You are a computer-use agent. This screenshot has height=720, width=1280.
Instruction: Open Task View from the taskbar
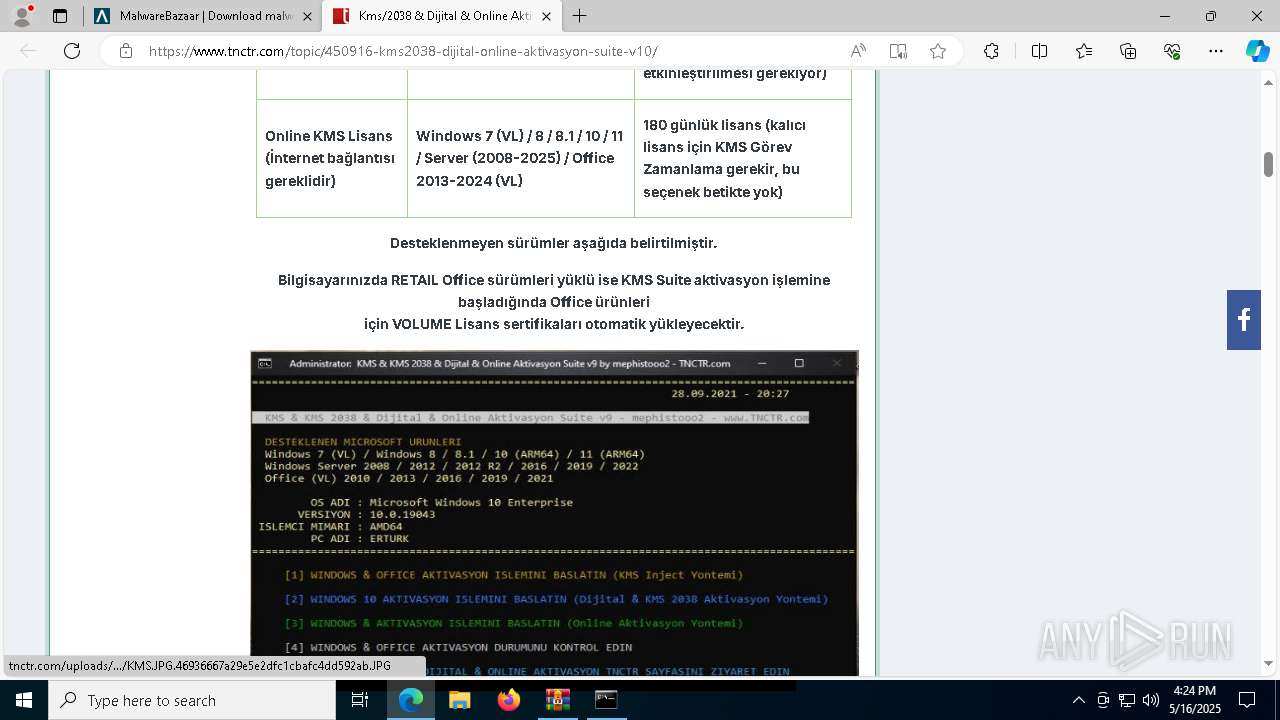pos(361,700)
